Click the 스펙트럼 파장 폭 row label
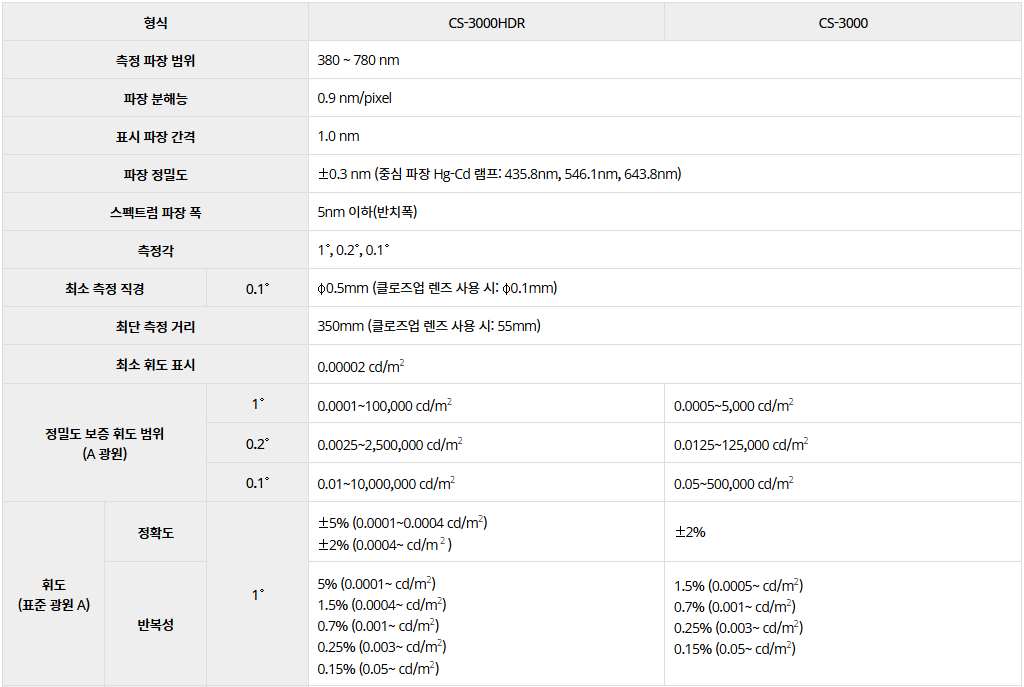The height and width of the screenshot is (687, 1024). (155, 213)
